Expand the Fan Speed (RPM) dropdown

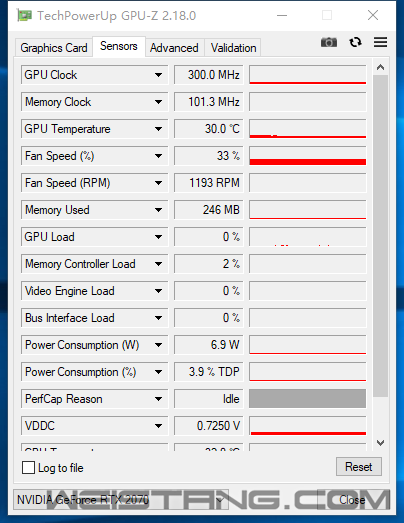(x=158, y=183)
